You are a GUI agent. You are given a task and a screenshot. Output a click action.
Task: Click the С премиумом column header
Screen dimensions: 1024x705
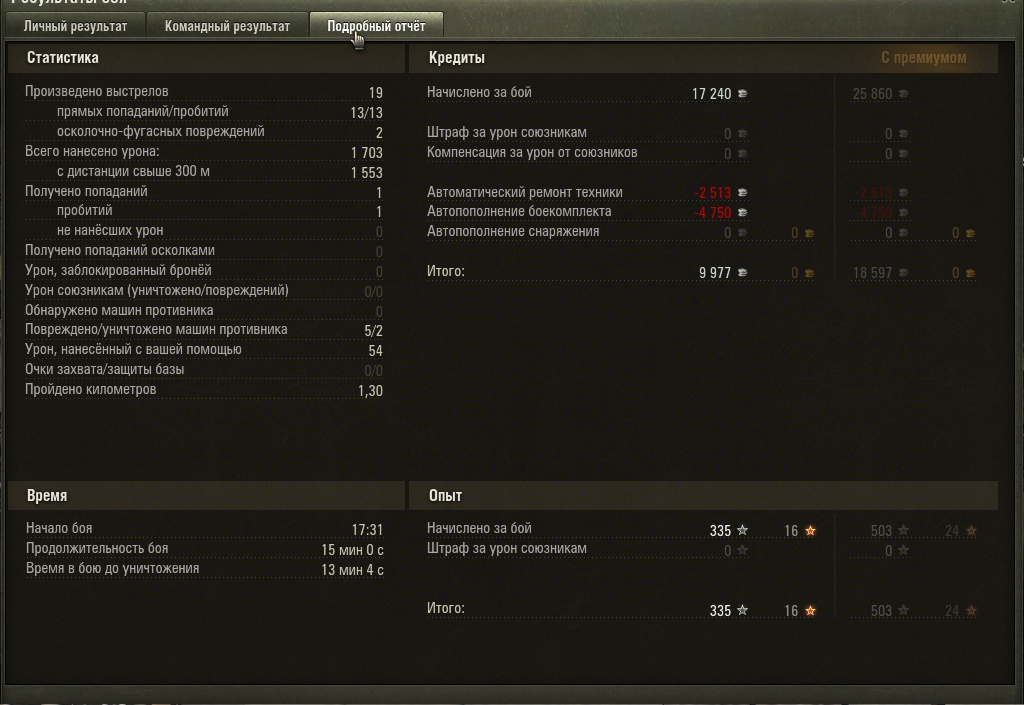click(x=923, y=57)
